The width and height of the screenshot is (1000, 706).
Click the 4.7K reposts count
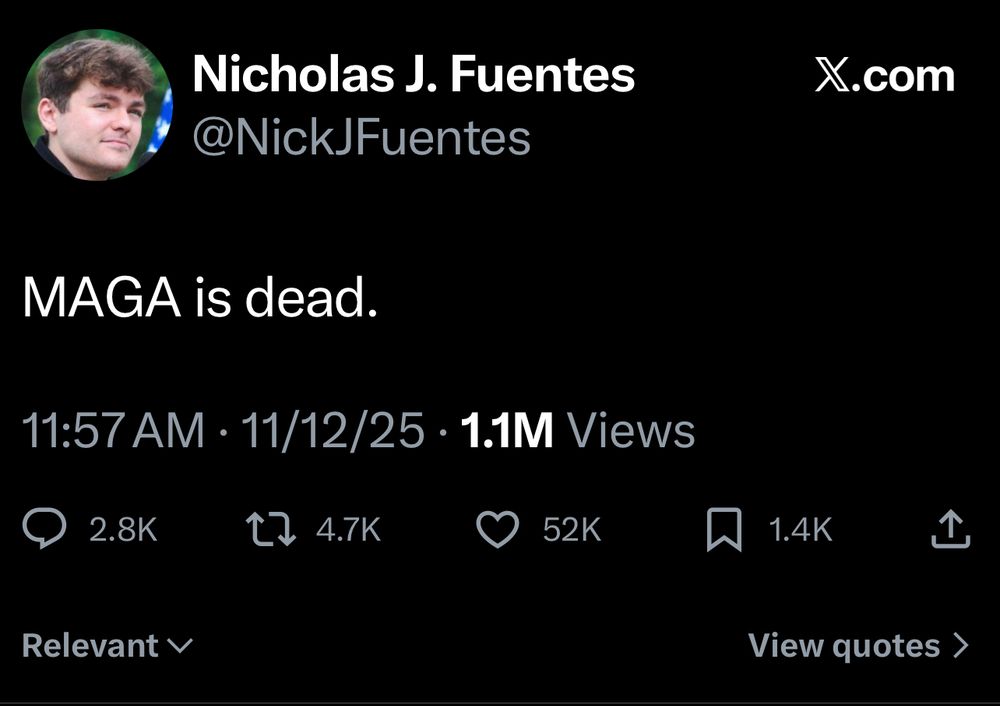(348, 529)
